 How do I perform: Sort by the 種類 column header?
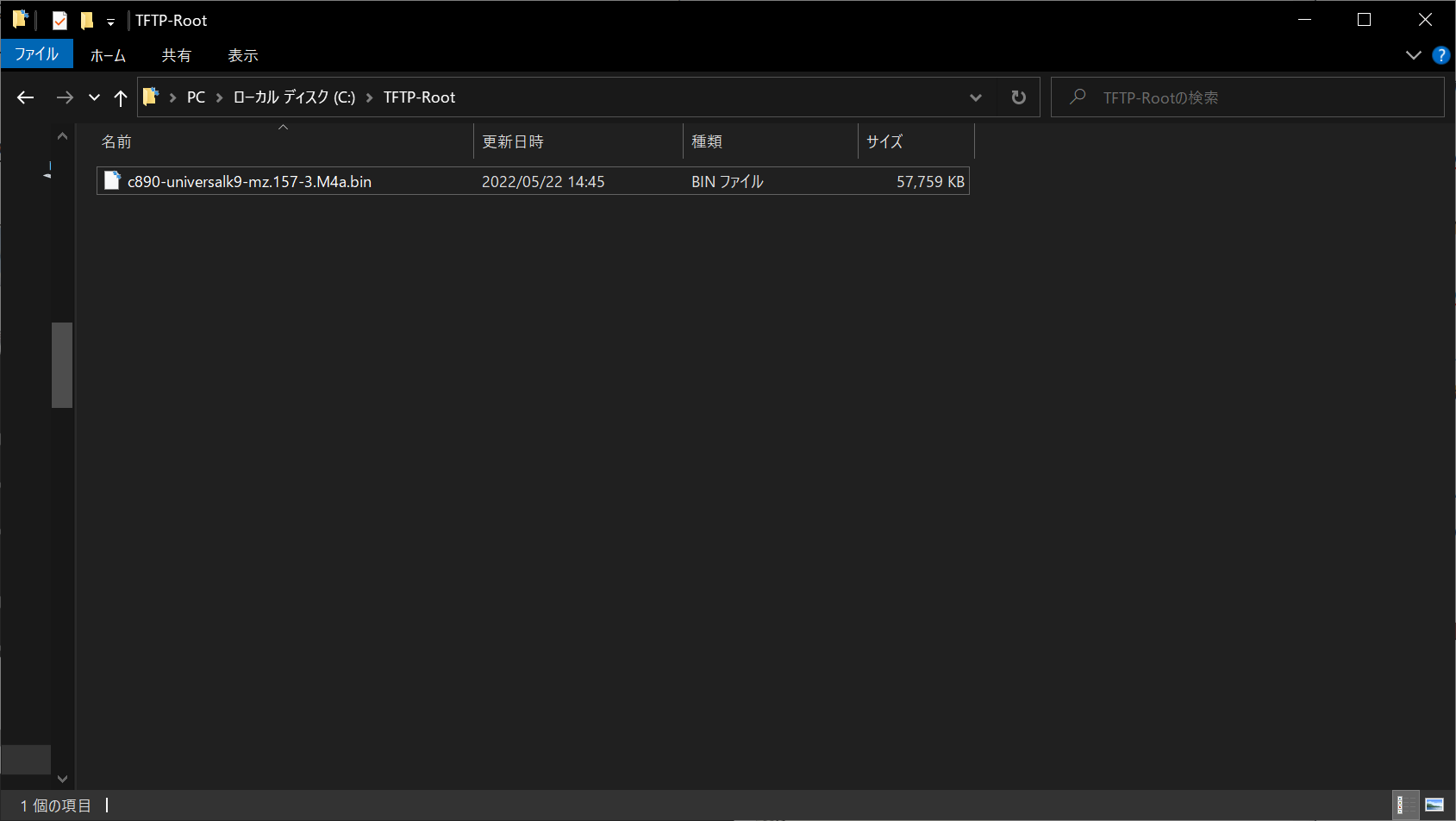(x=771, y=141)
